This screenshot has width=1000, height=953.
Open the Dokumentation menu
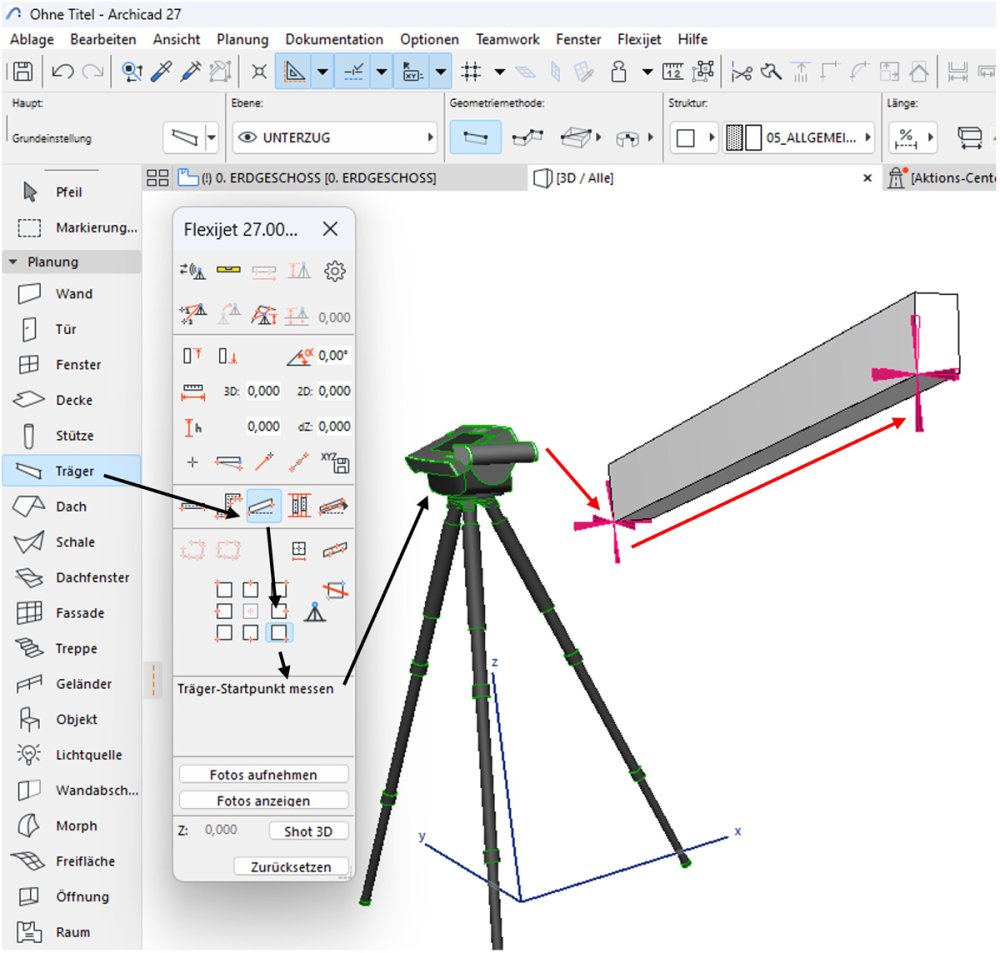click(x=334, y=40)
